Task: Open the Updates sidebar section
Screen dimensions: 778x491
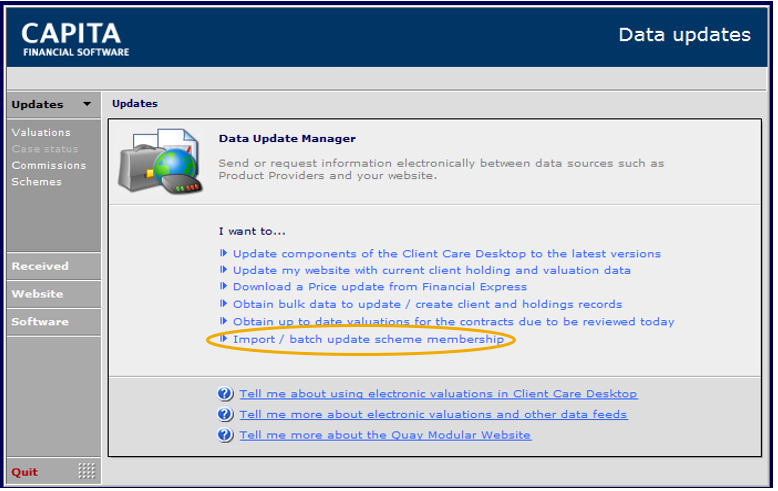Action: tap(54, 105)
